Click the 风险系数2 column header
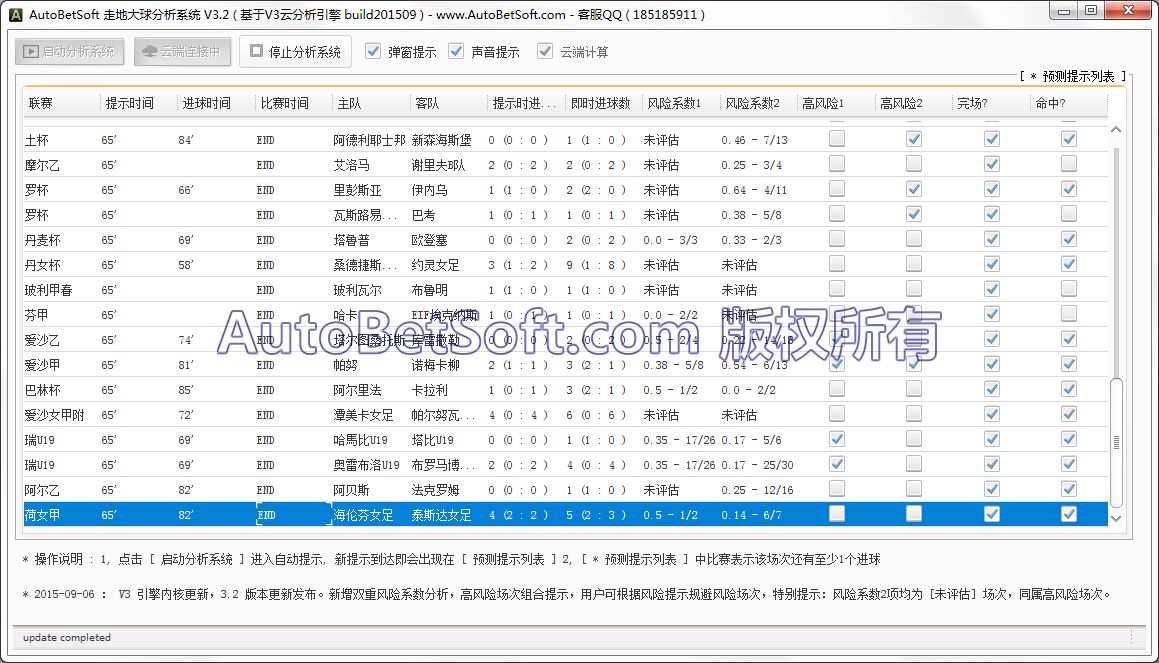The height and width of the screenshot is (663, 1159). tap(758, 103)
